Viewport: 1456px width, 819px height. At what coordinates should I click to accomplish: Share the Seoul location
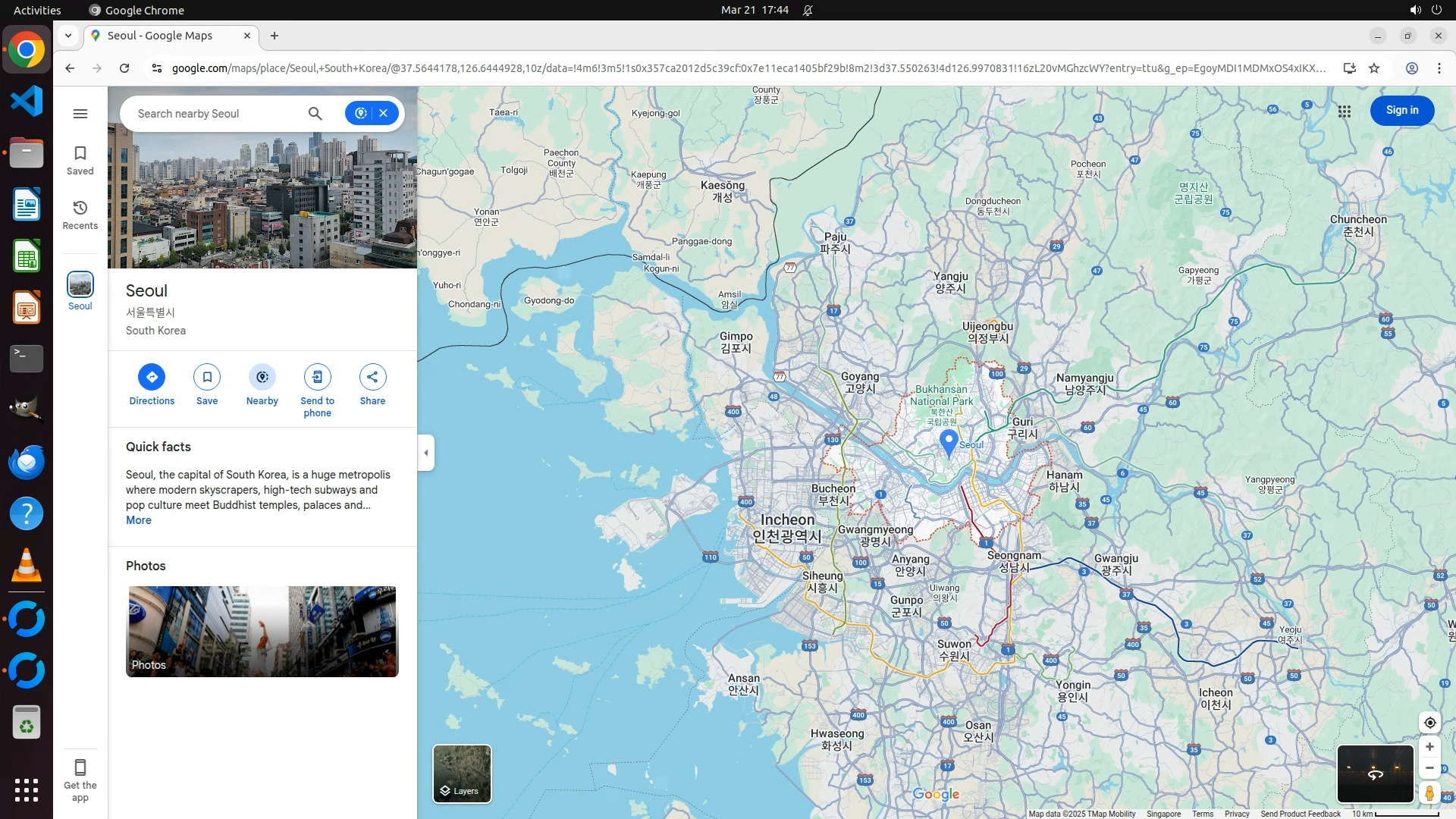(372, 377)
